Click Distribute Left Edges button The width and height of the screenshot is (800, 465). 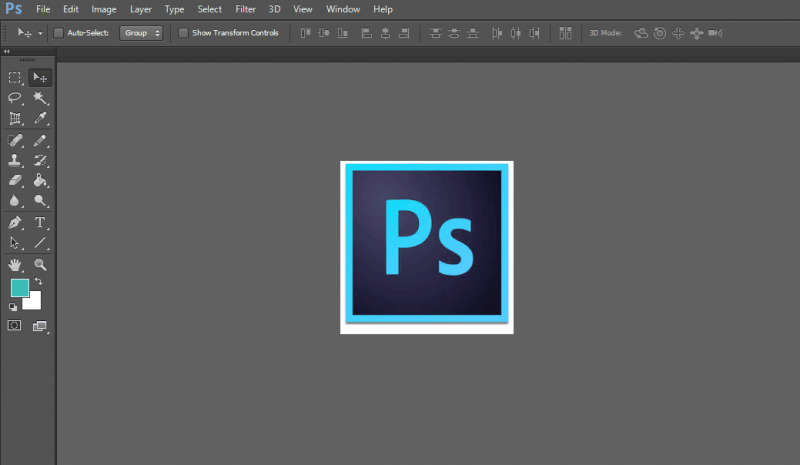point(497,33)
